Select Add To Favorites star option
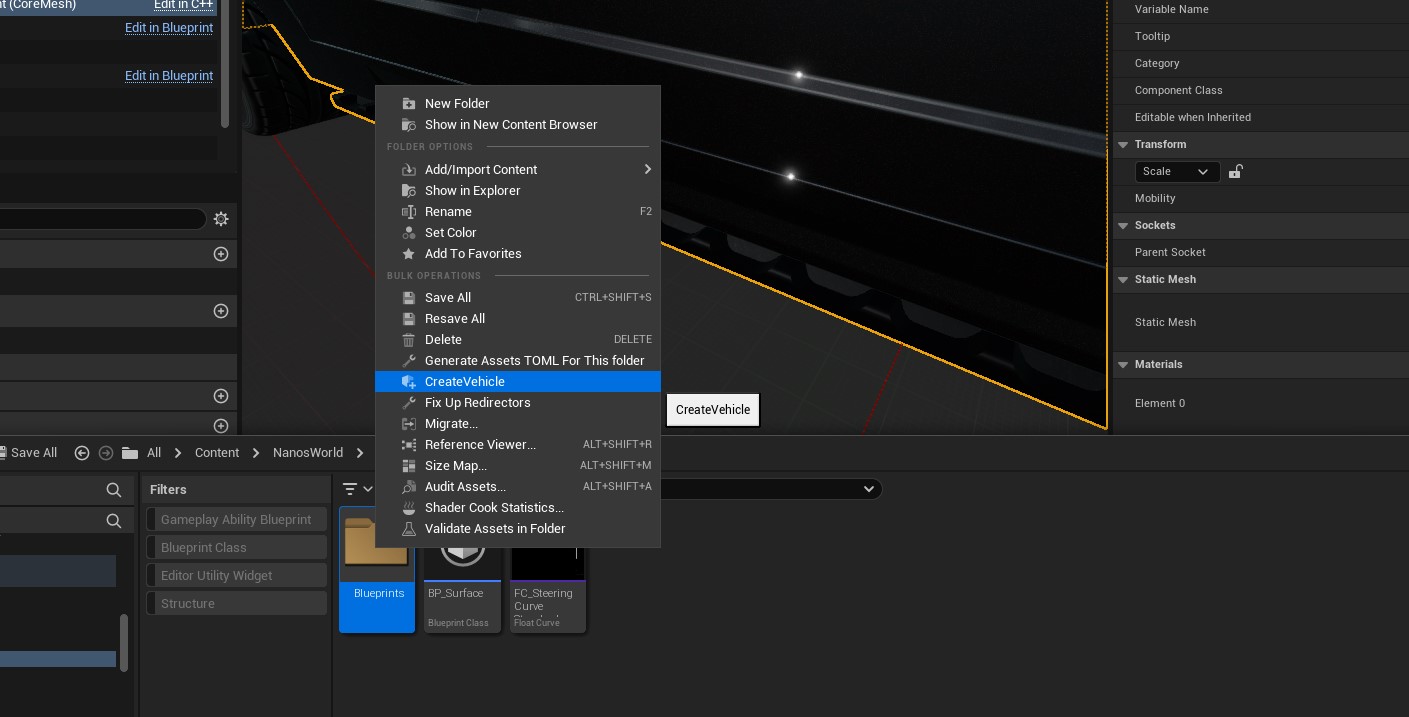Image resolution: width=1409 pixels, height=717 pixels. [472, 254]
